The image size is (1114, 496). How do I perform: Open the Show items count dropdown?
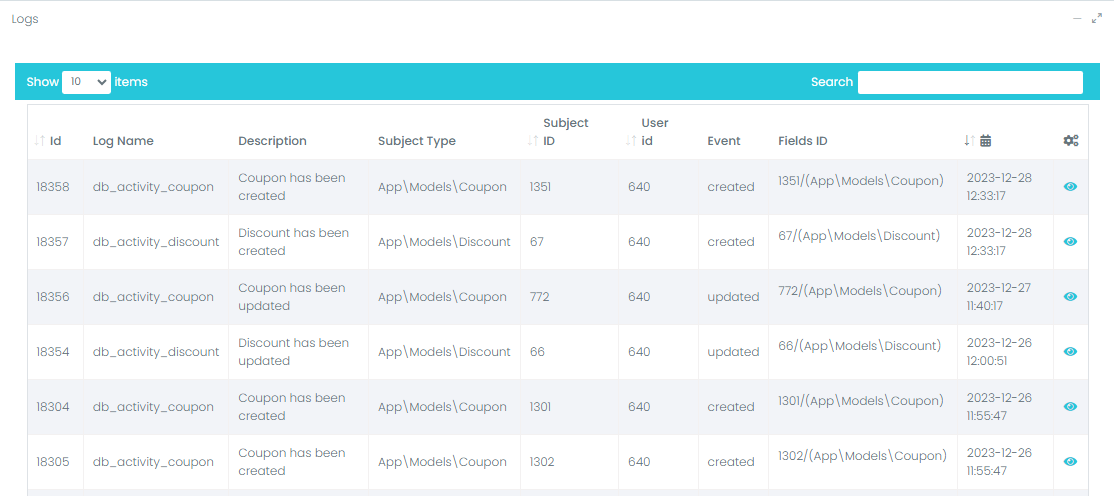click(86, 82)
